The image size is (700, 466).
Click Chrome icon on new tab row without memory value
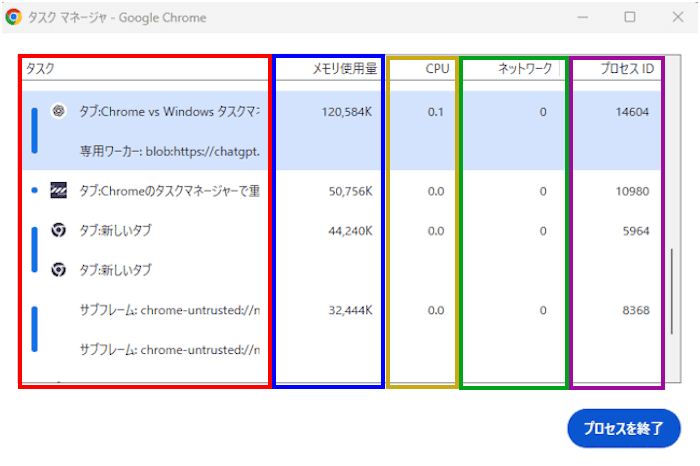58,270
